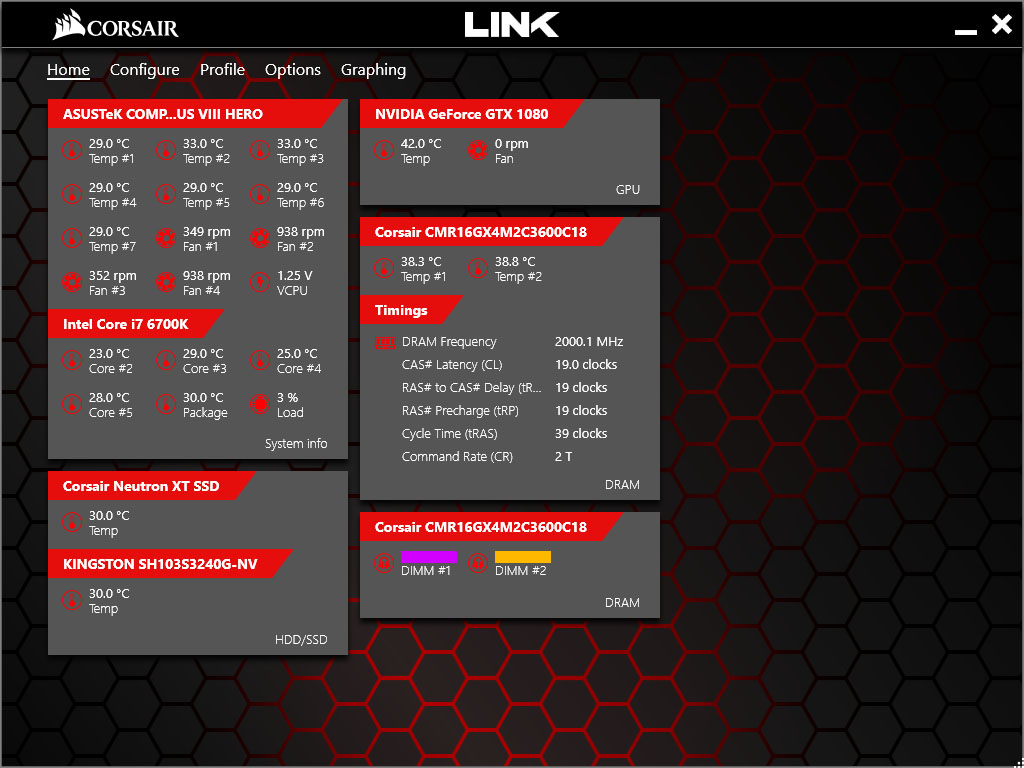Close the Corsair Link window
Image resolution: width=1024 pixels, height=768 pixels.
point(1002,24)
